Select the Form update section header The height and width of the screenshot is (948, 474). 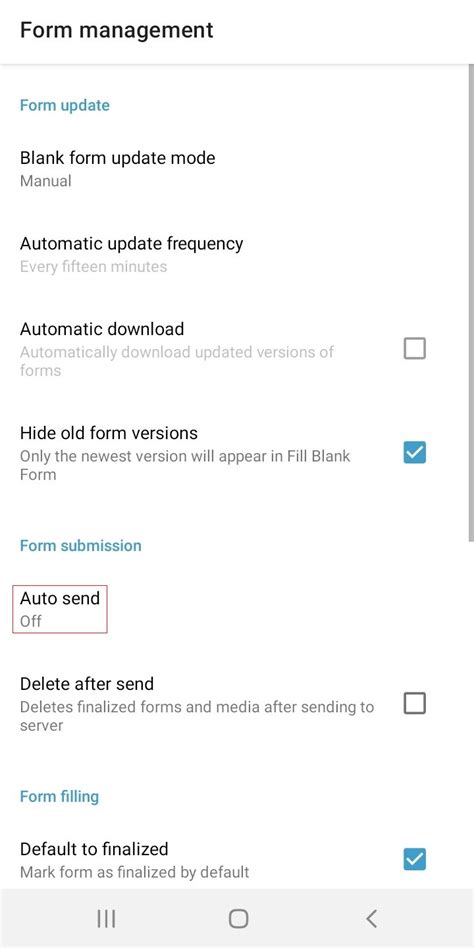65,105
